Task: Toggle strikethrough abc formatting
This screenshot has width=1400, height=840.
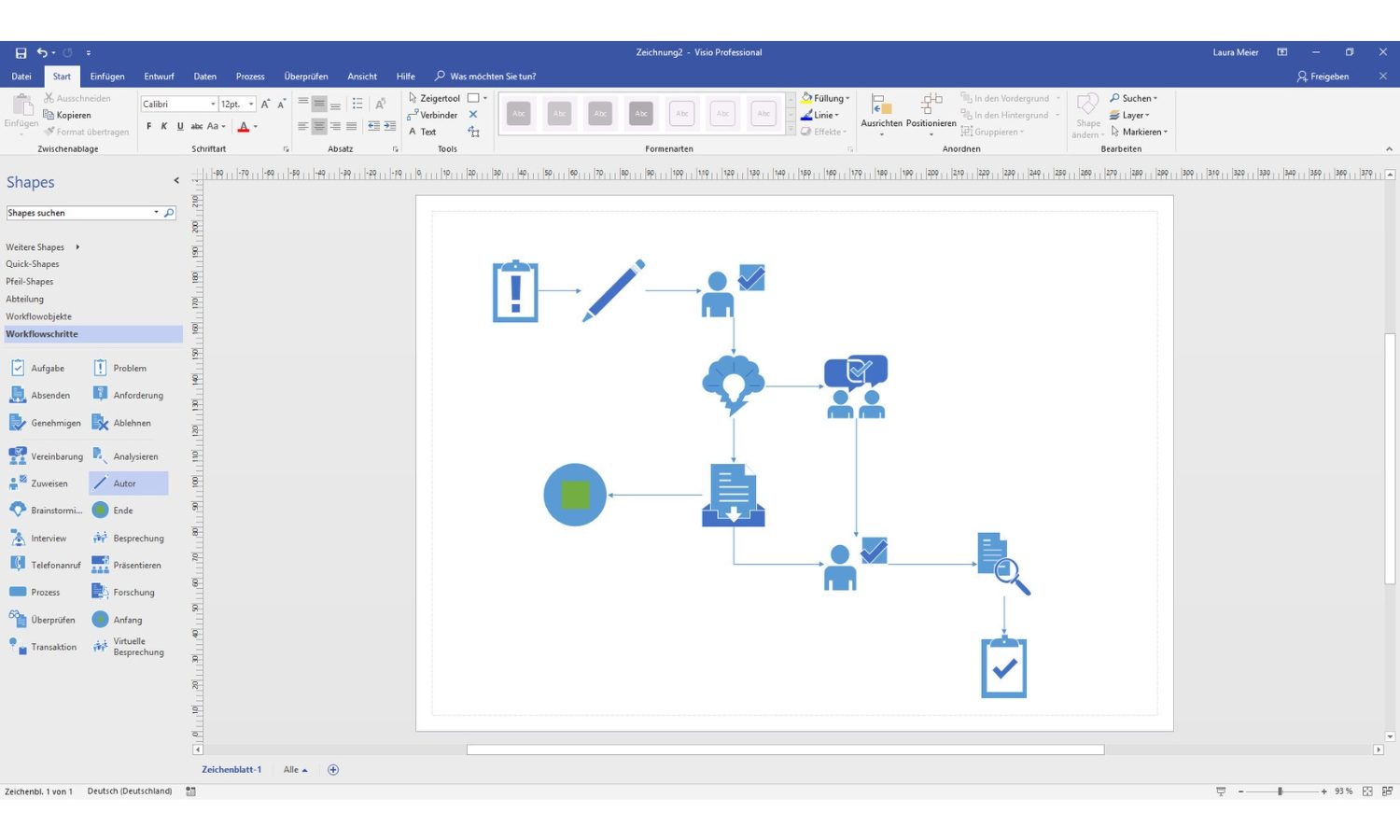Action: coord(197,126)
